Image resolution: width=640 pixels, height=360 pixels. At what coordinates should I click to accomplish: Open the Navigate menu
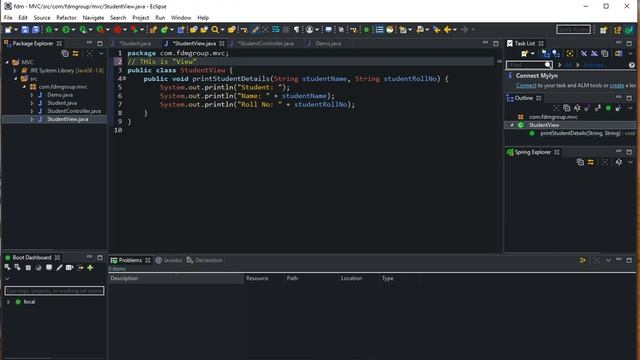[93, 18]
